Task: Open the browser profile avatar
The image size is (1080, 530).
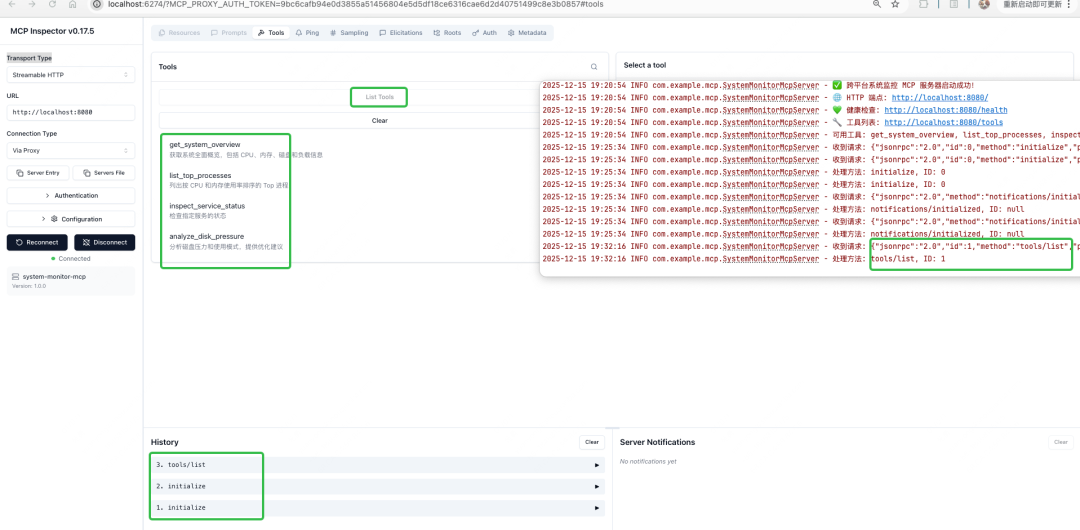Action: (984, 4)
